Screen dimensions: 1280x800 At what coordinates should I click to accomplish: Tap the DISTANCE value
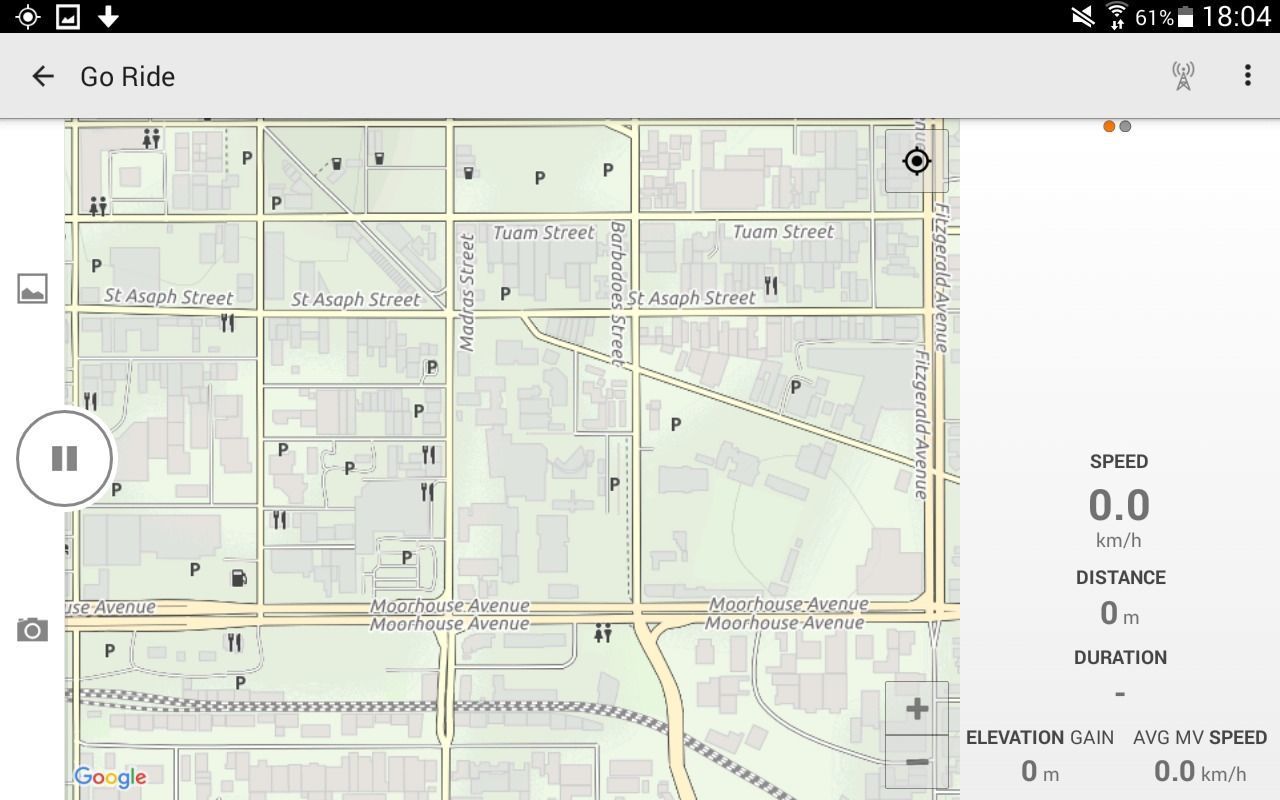[x=1119, y=612]
